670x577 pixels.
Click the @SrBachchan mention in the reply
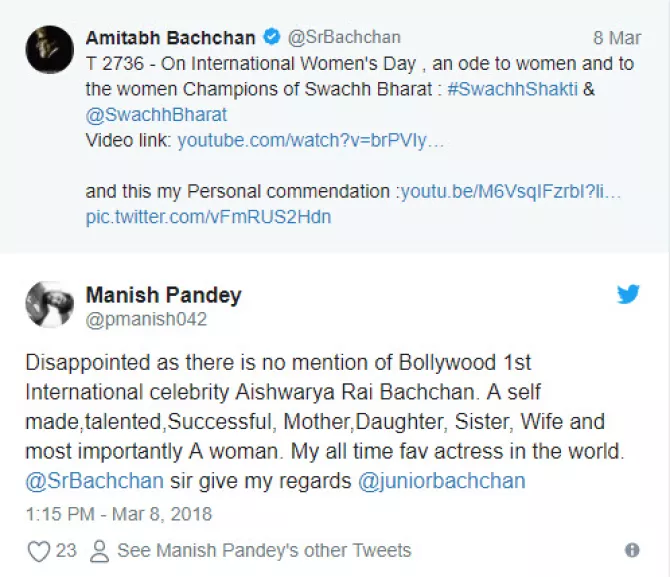[x=93, y=481]
